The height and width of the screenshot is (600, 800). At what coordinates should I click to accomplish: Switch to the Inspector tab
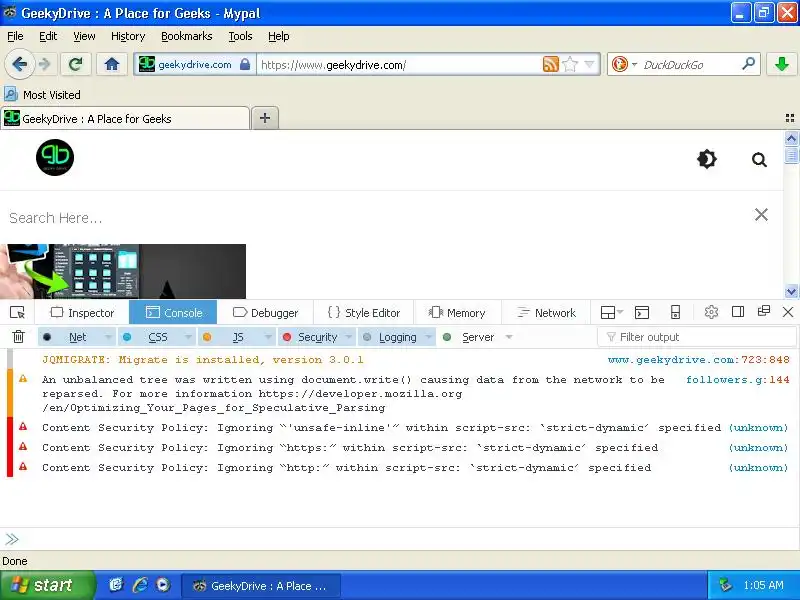click(82, 313)
